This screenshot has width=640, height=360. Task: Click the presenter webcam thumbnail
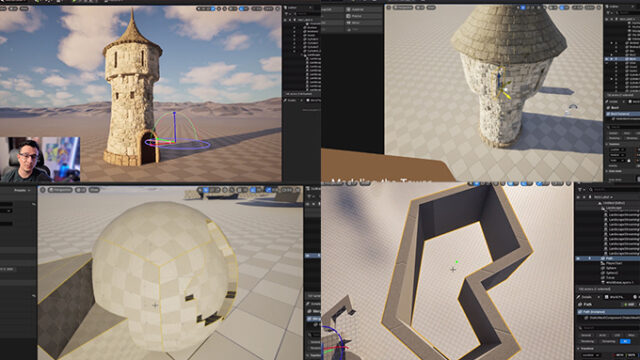40,159
